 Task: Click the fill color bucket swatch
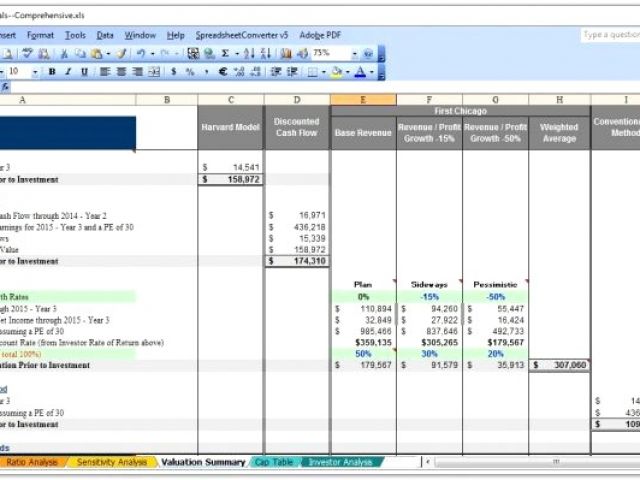(336, 72)
